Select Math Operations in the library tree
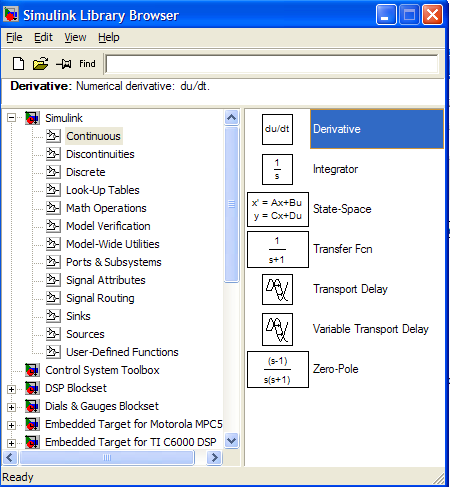The image size is (450, 487). coord(106,208)
